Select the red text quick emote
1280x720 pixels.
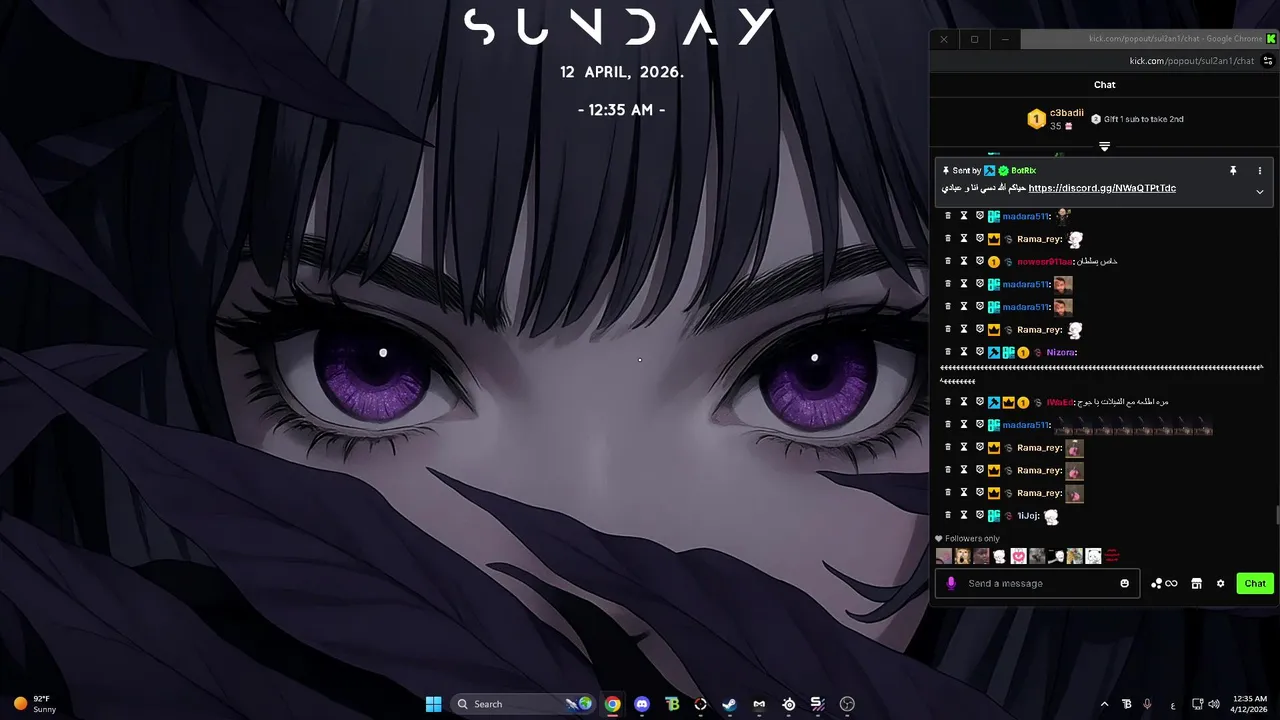coord(1112,556)
